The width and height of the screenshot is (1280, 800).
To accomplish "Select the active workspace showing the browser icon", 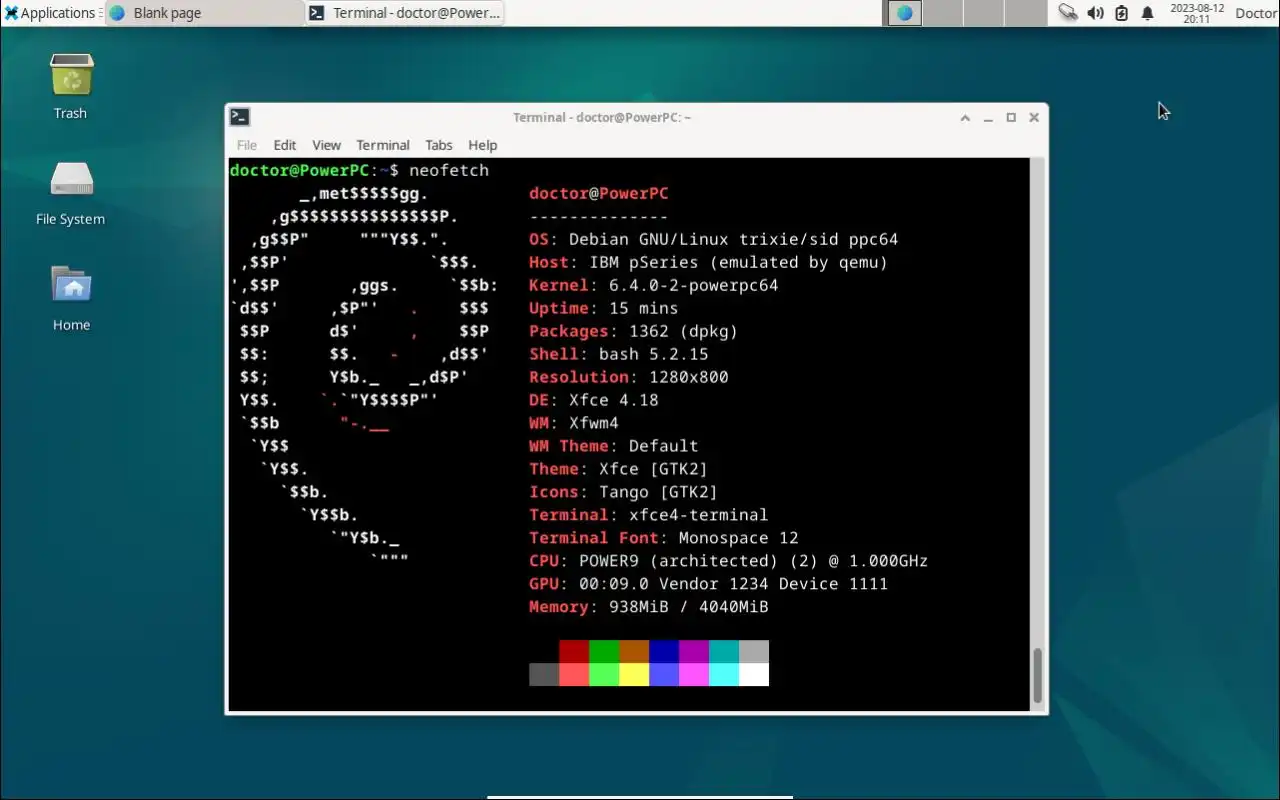I will [x=905, y=13].
